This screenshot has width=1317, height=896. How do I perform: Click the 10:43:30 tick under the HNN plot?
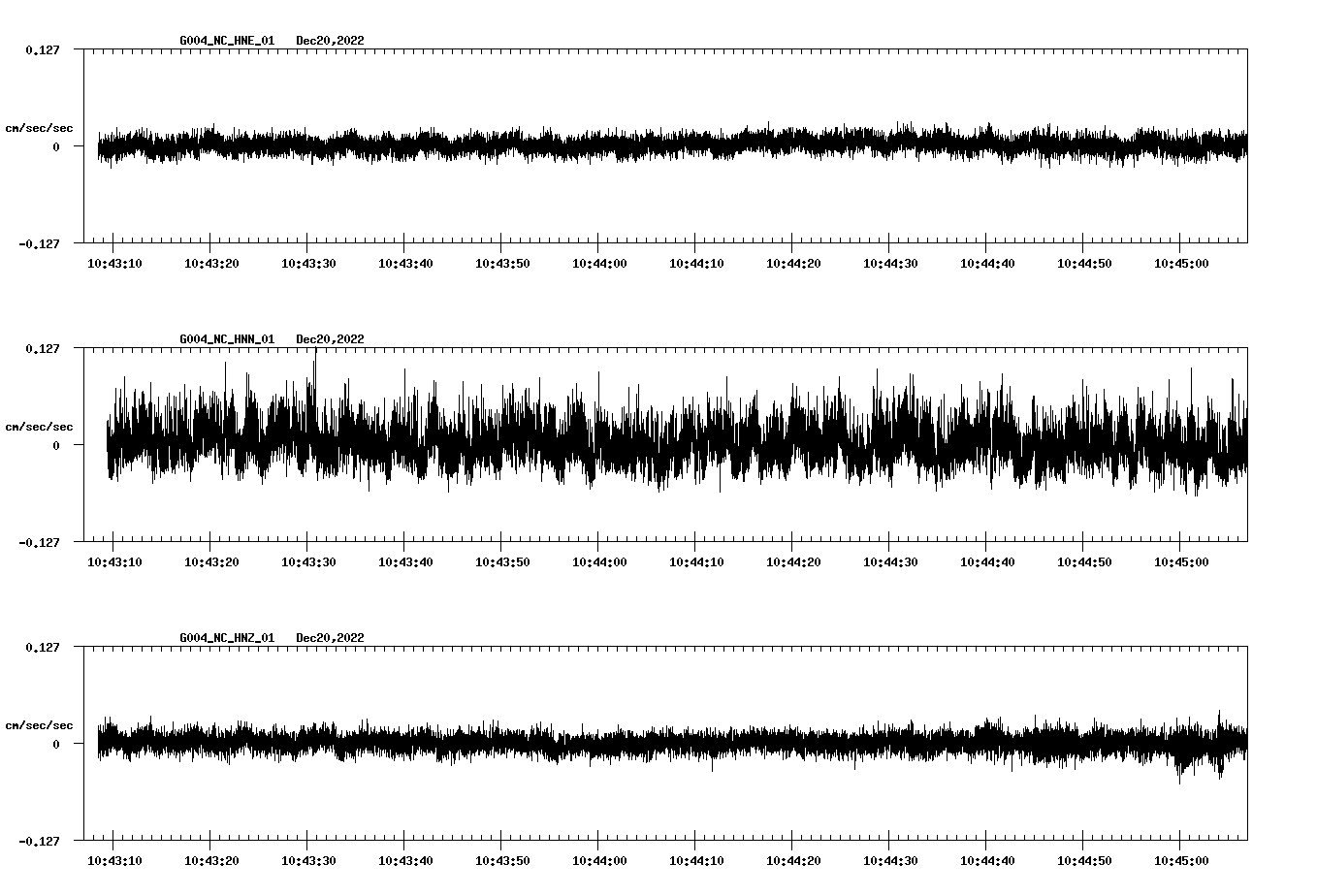point(310,560)
